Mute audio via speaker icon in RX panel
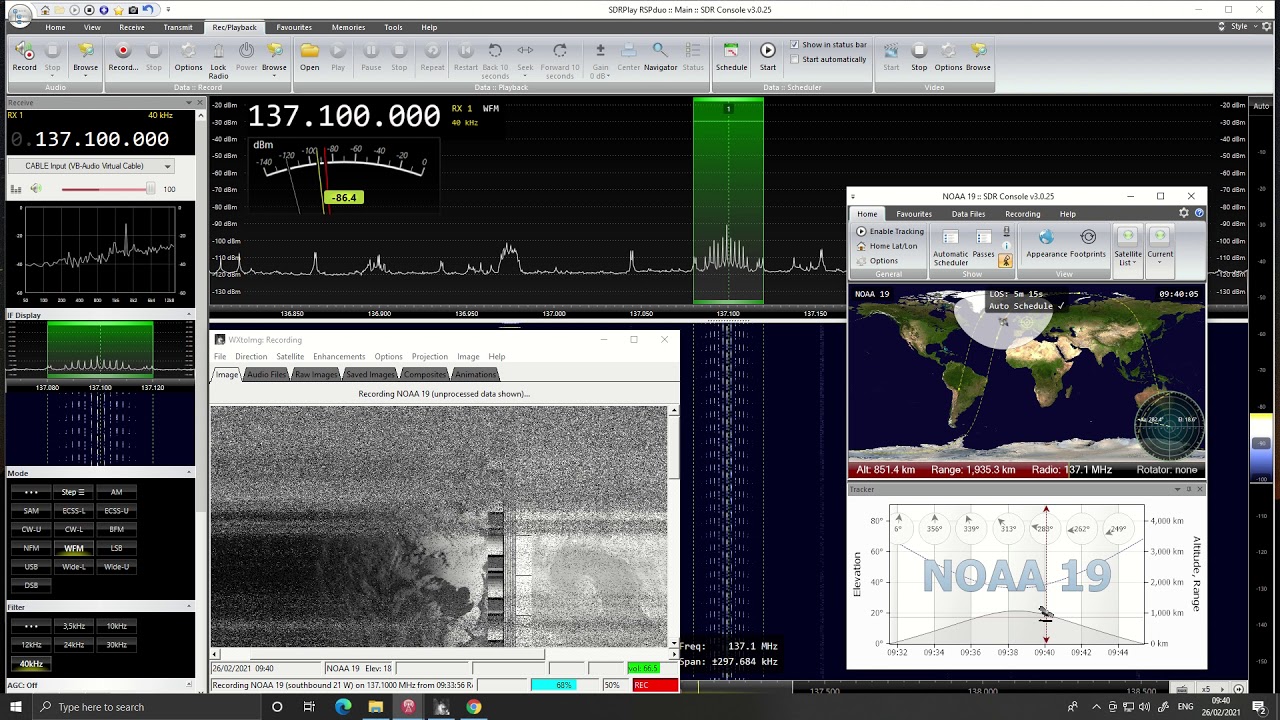Screen dimensions: 1280x720 pos(36,189)
